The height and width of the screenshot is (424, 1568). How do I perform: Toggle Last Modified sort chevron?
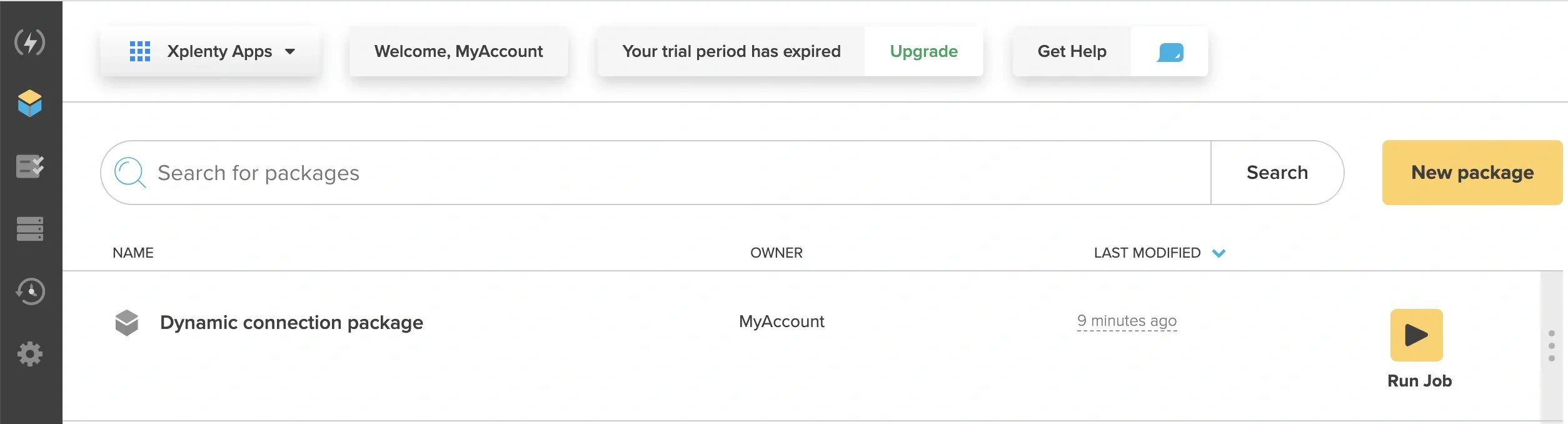[1219, 253]
